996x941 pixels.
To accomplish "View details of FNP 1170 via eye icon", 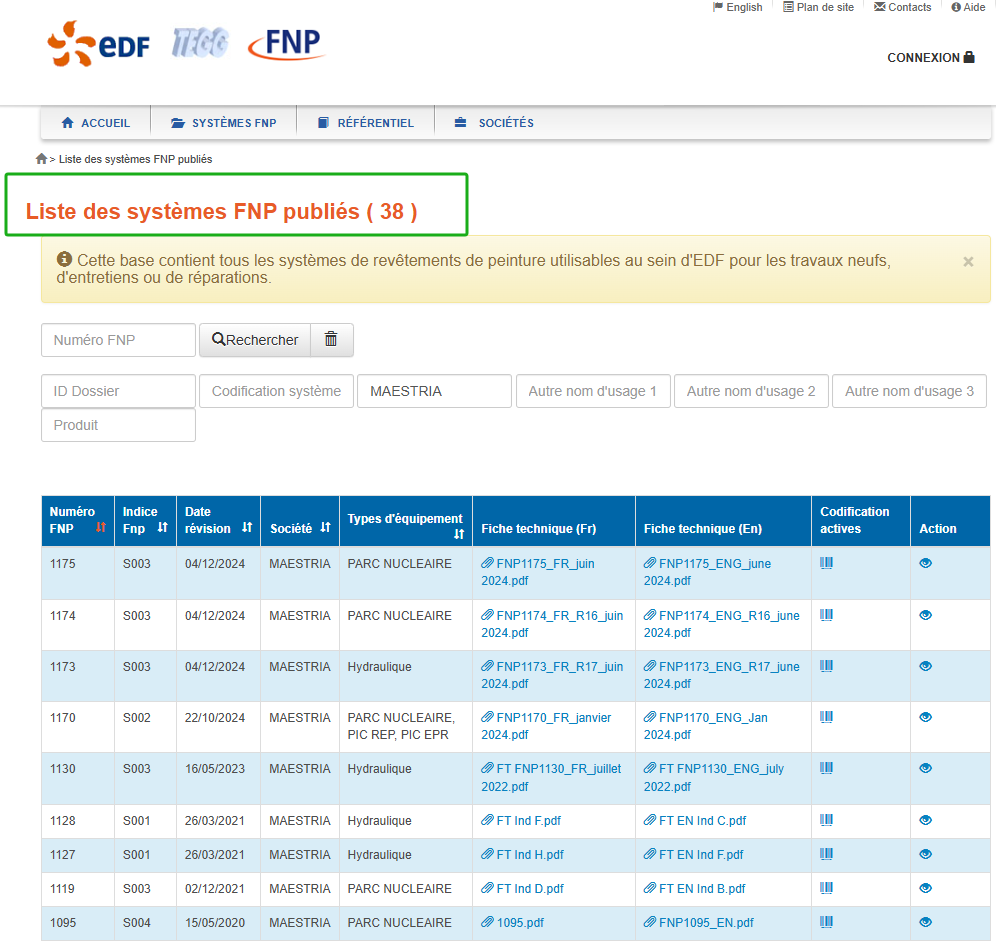I will [925, 717].
